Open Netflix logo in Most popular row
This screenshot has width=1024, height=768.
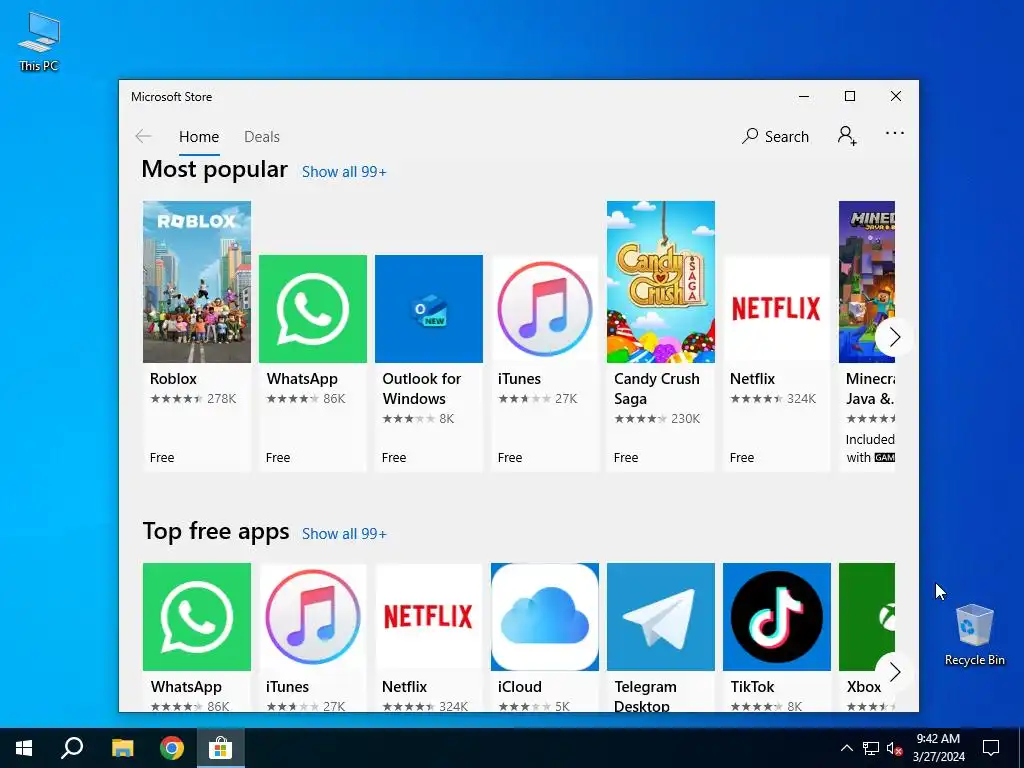776,309
